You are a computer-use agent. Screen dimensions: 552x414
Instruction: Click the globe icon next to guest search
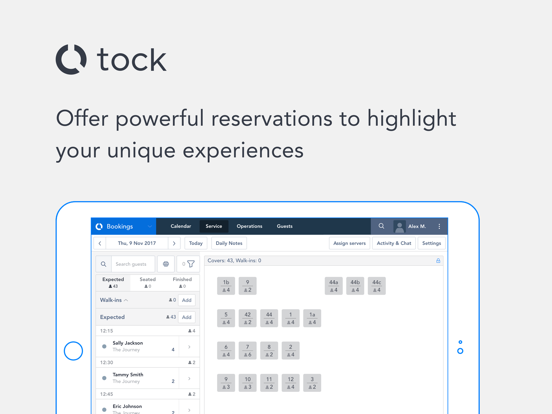coord(166,264)
